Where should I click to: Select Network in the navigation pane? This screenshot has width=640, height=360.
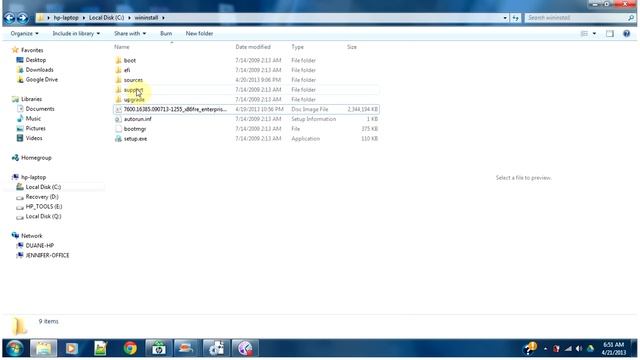[31, 236]
